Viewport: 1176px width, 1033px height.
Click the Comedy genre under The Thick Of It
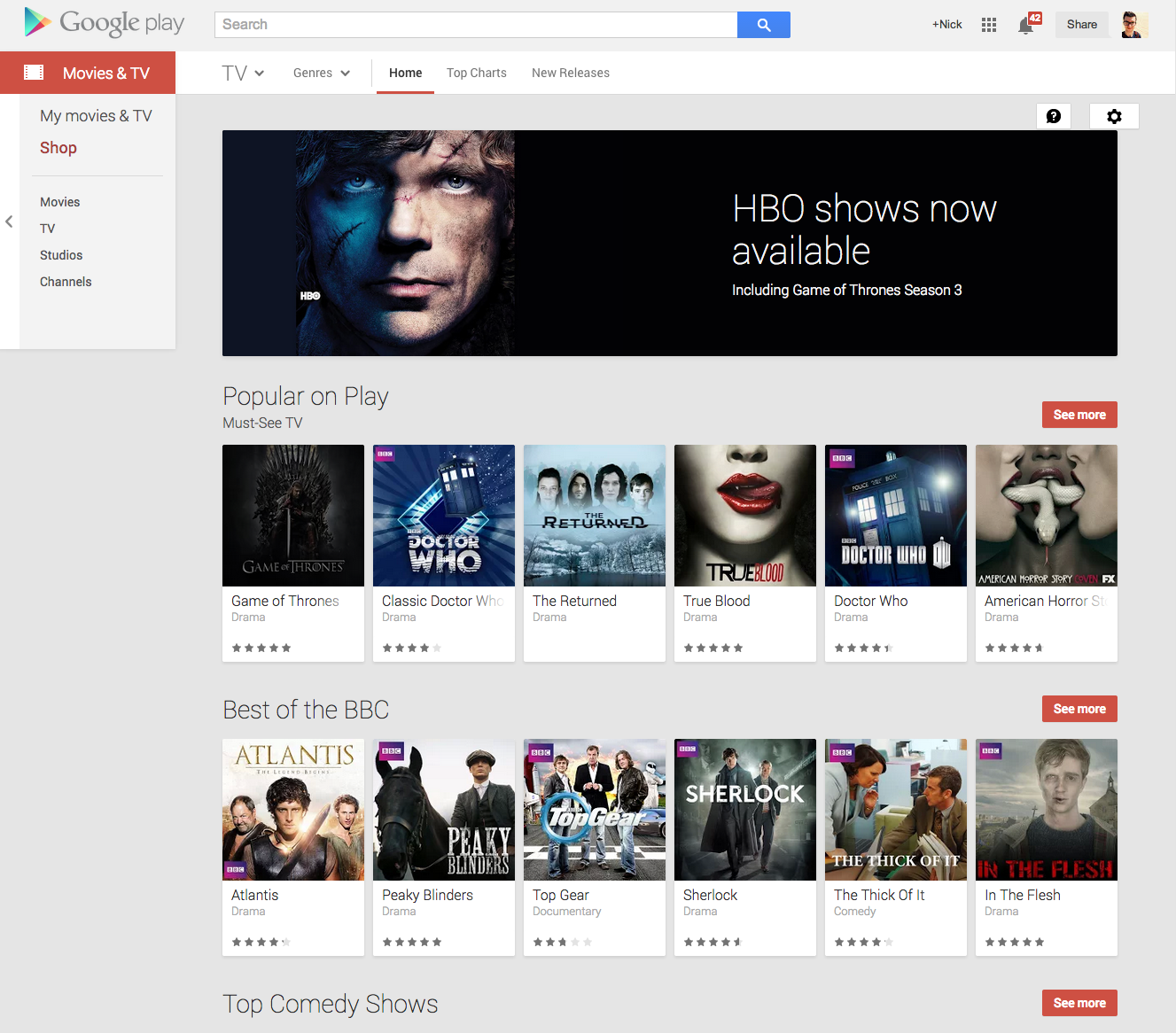(x=855, y=911)
